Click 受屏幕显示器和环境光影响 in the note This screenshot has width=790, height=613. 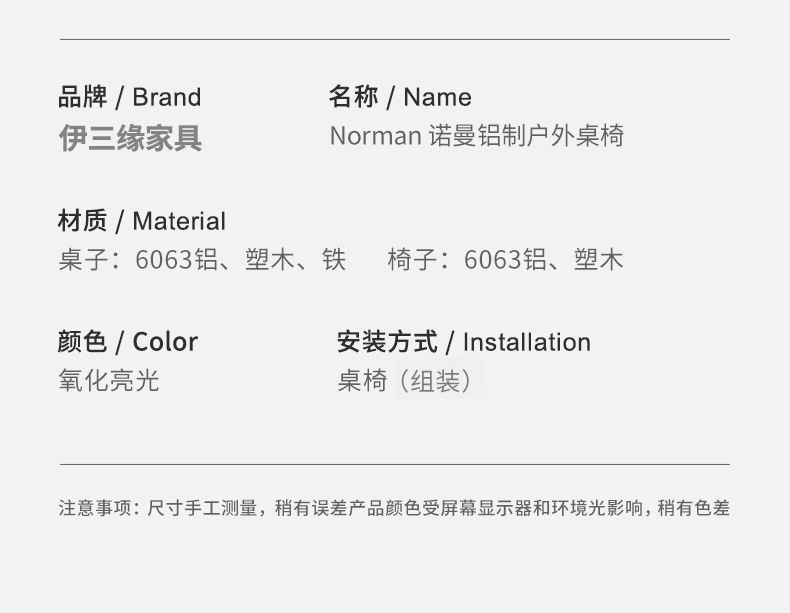point(533,508)
